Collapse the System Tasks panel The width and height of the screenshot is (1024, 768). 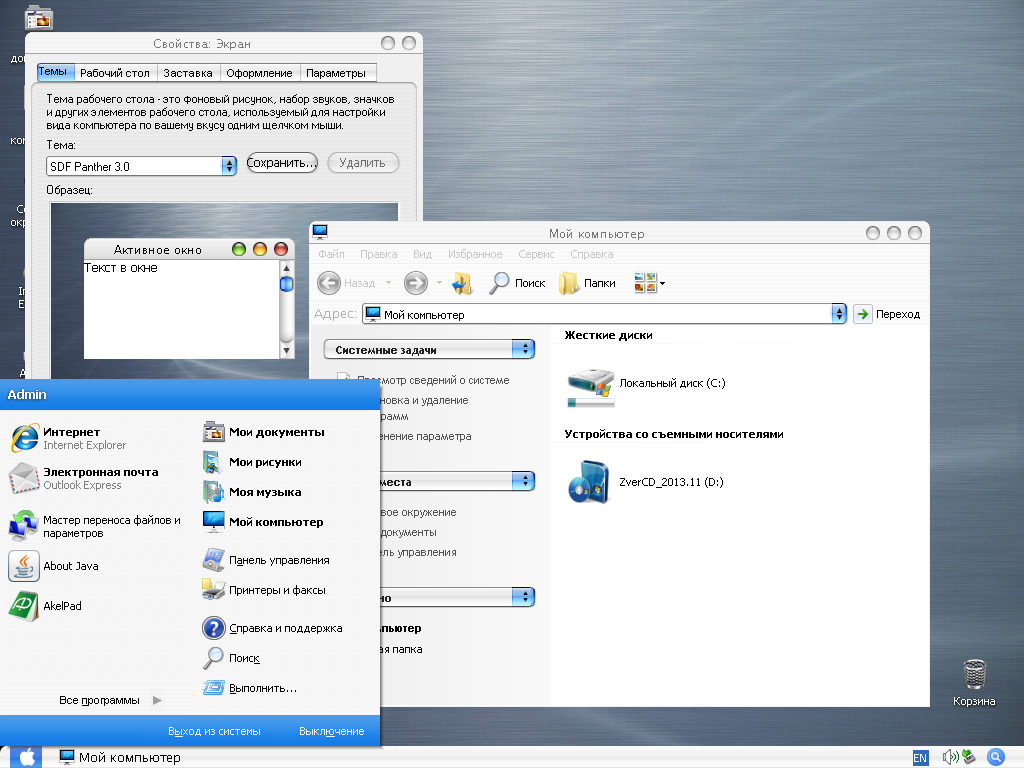tap(525, 349)
